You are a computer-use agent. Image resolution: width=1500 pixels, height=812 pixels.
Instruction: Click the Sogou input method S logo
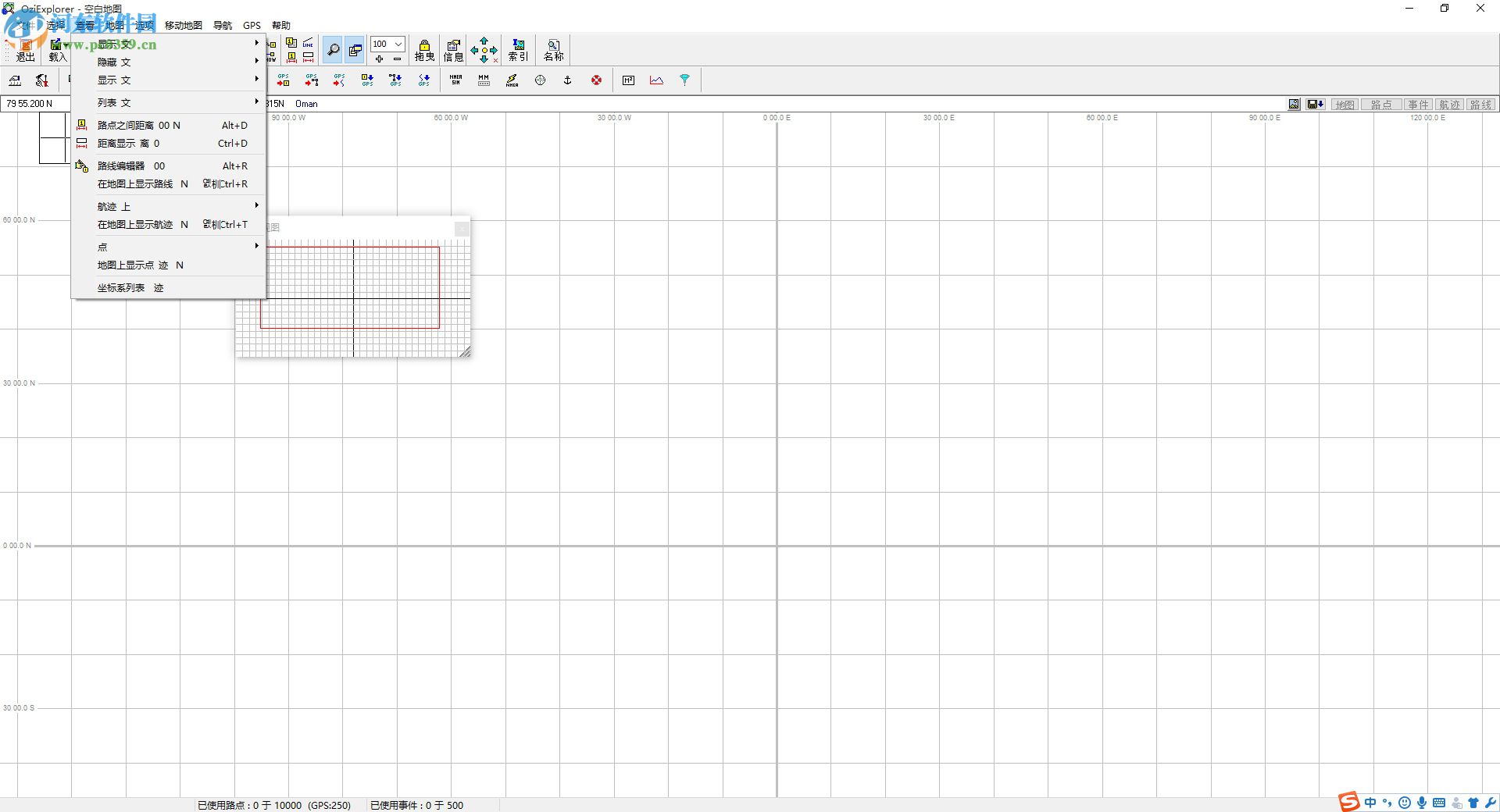point(1349,802)
